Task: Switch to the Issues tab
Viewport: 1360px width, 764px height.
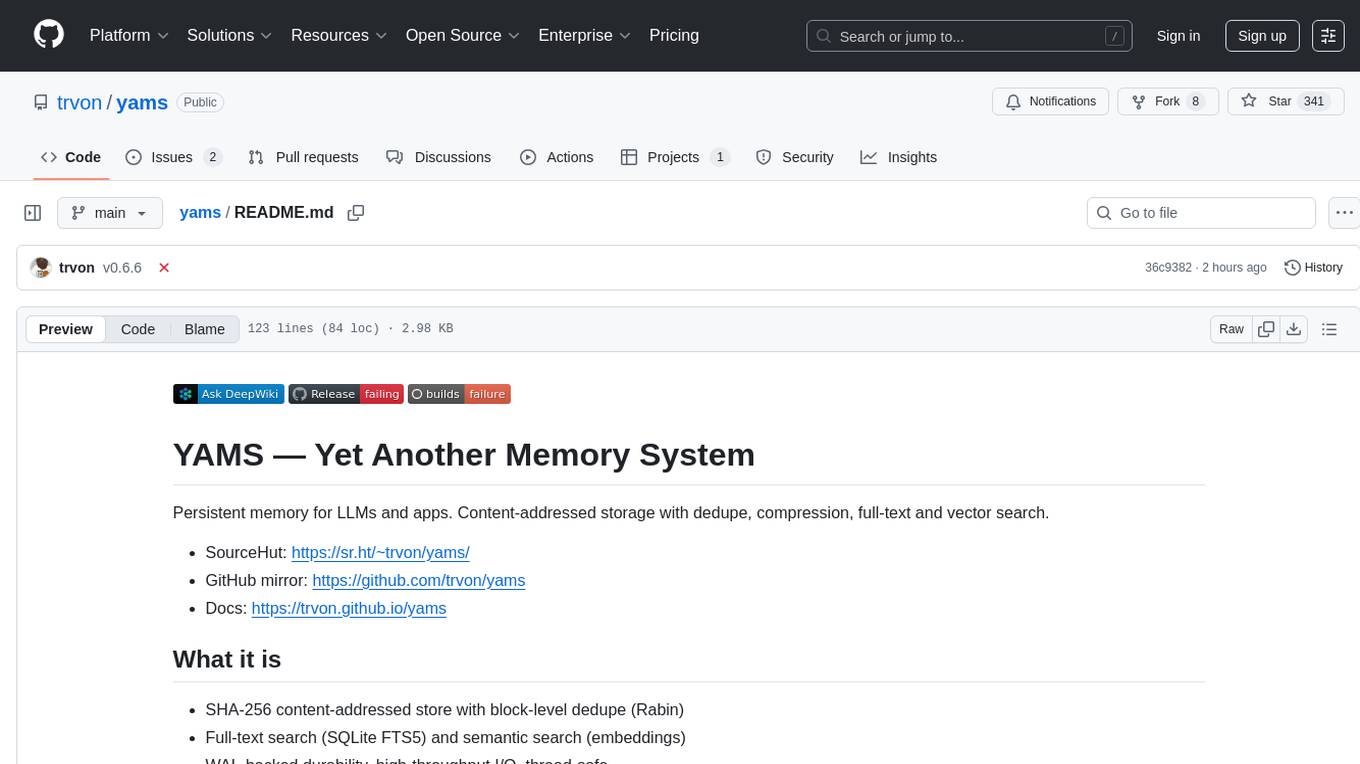Action: 173,157
